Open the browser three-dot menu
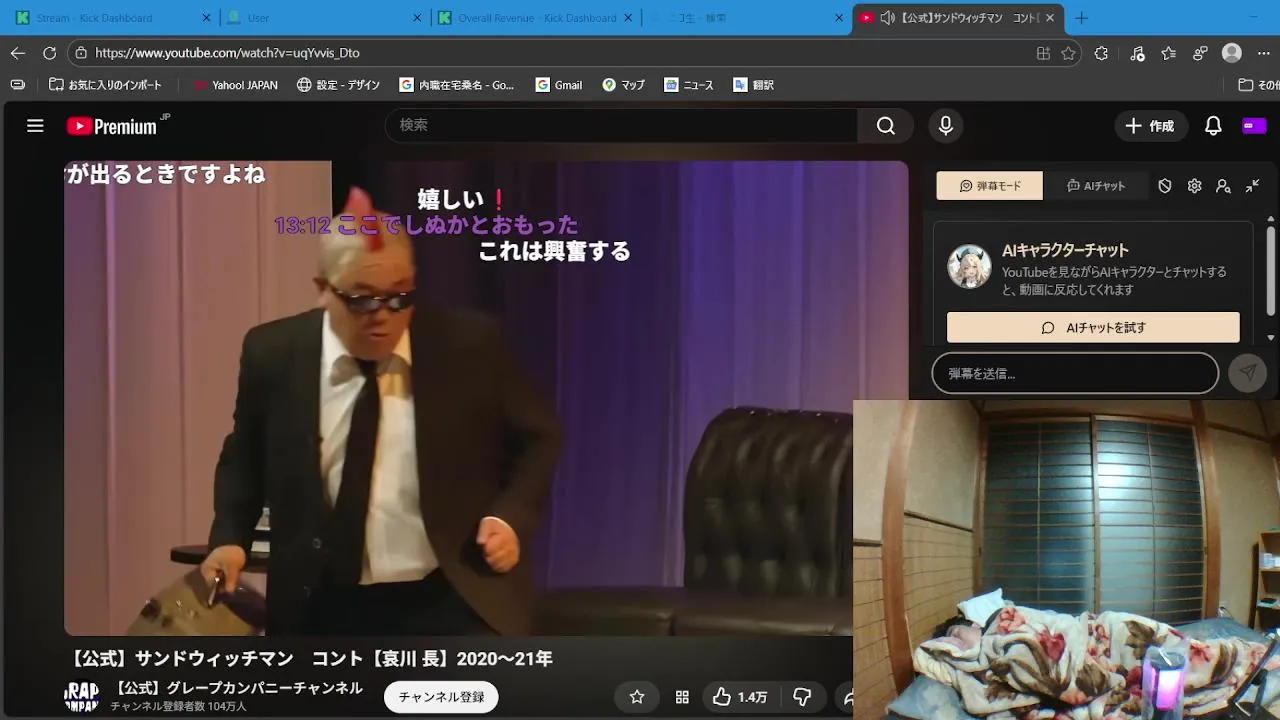Viewport: 1280px width, 720px height. click(1264, 53)
